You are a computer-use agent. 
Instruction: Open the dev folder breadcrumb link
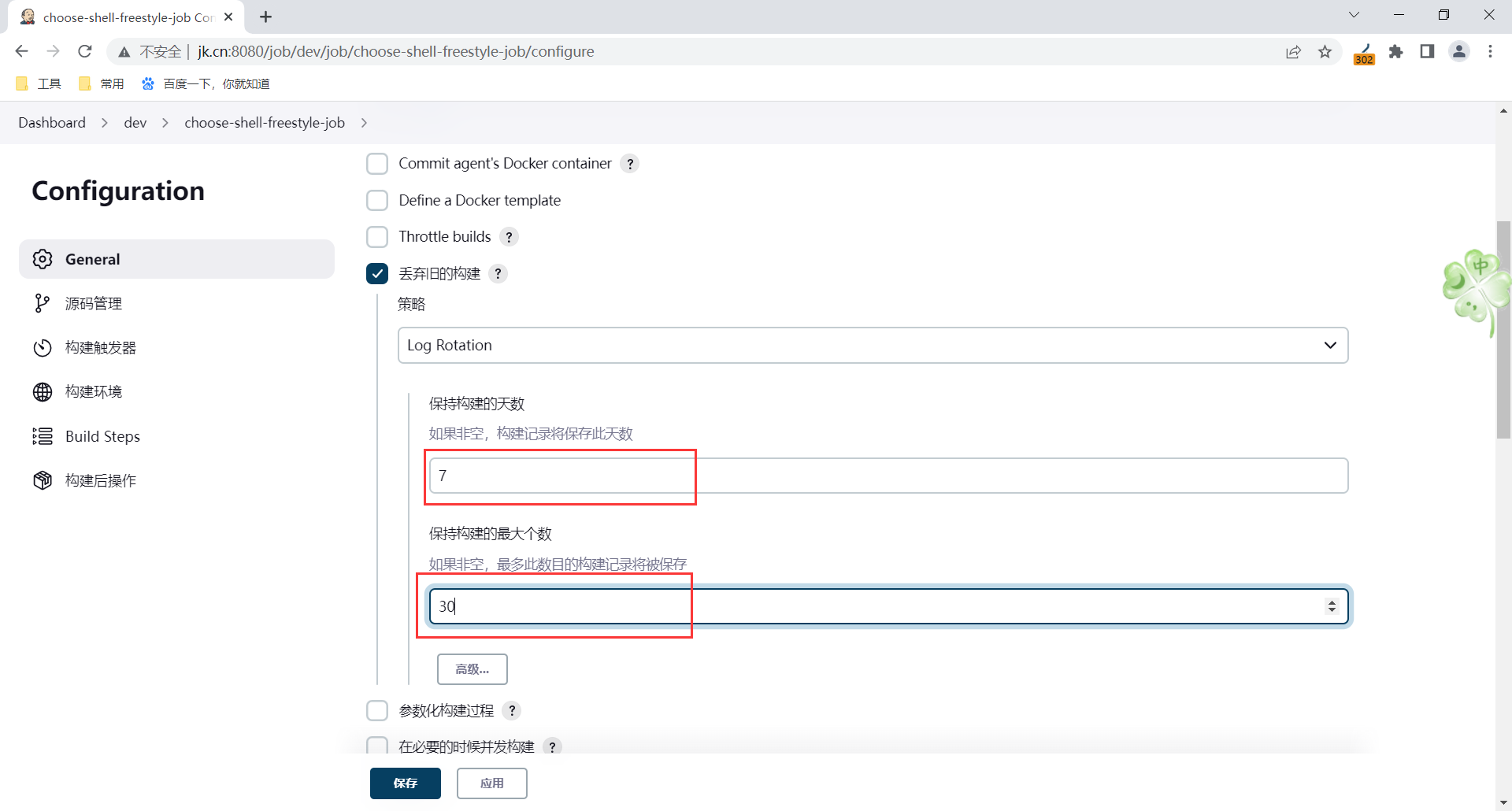point(135,123)
